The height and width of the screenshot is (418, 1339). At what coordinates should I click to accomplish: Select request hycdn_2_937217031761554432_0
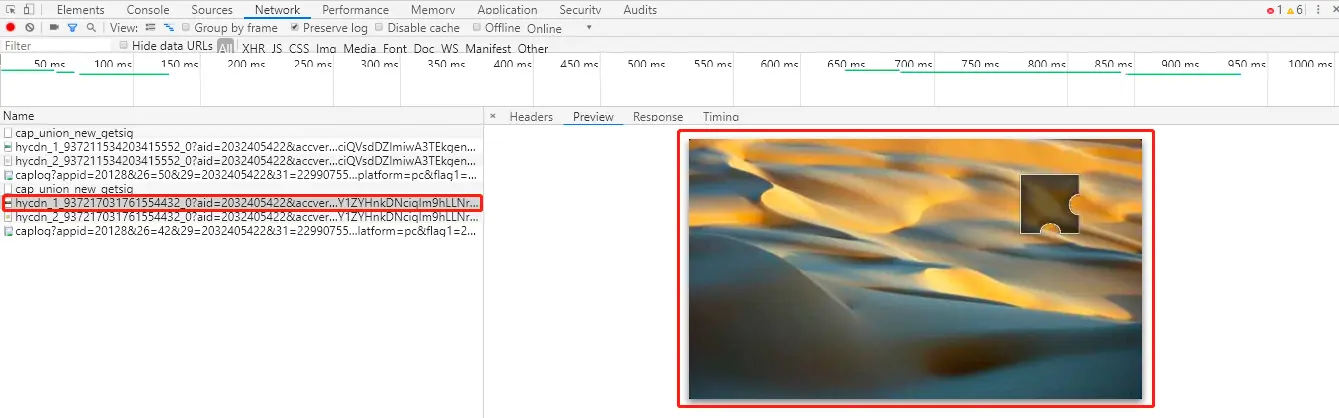pos(241,217)
